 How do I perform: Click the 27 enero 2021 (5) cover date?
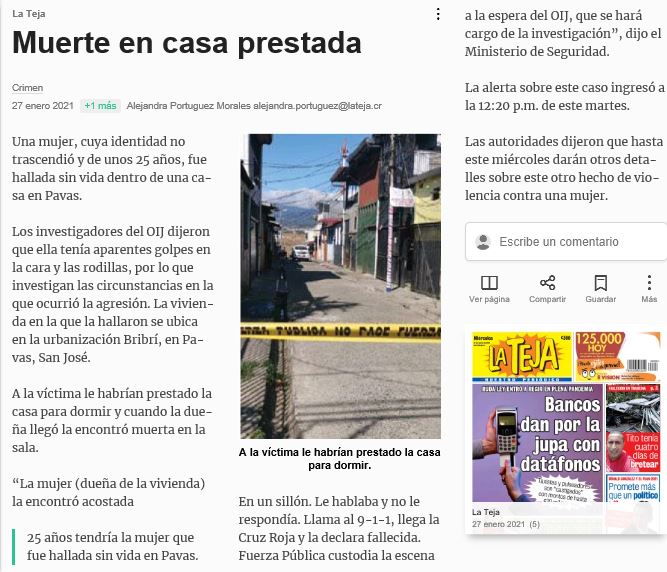coord(506,524)
